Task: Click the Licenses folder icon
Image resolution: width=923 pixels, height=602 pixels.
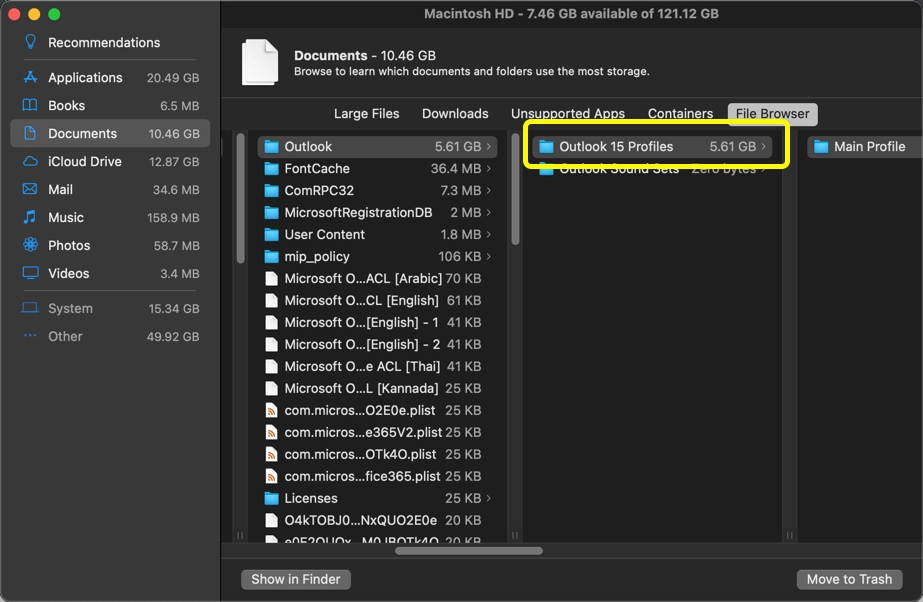Action: (271, 498)
